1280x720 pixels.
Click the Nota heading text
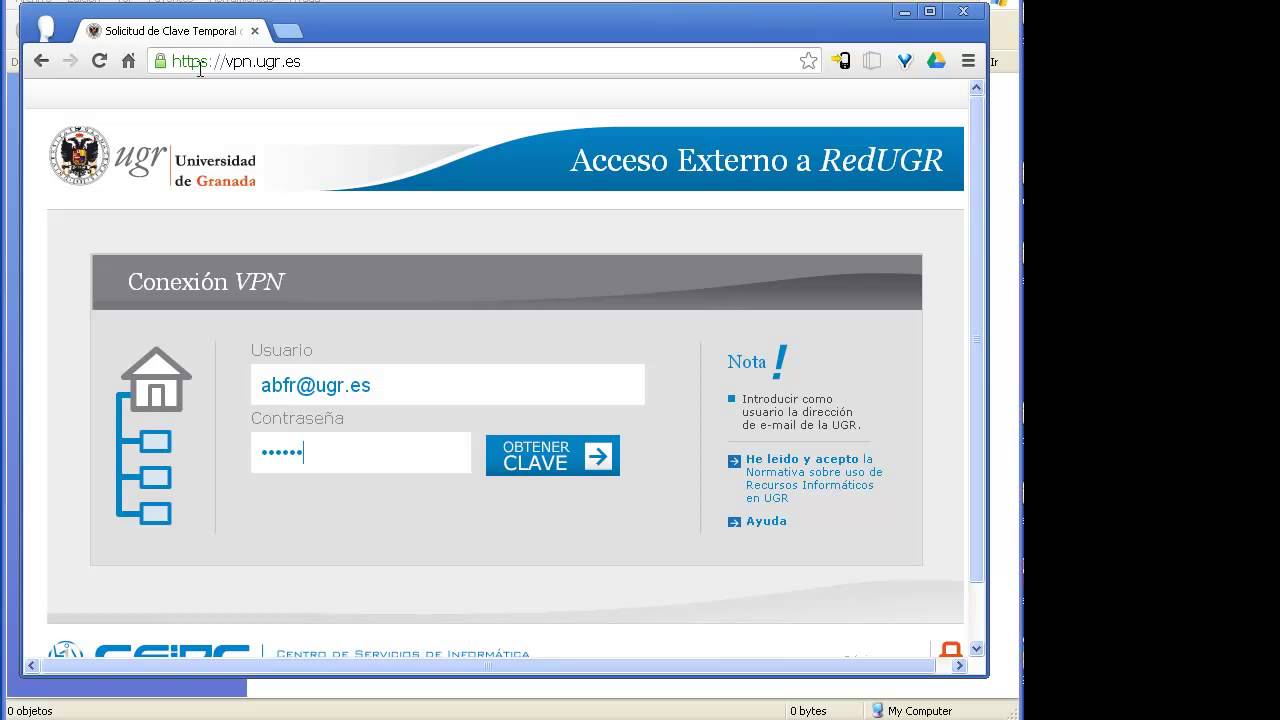[x=746, y=362]
